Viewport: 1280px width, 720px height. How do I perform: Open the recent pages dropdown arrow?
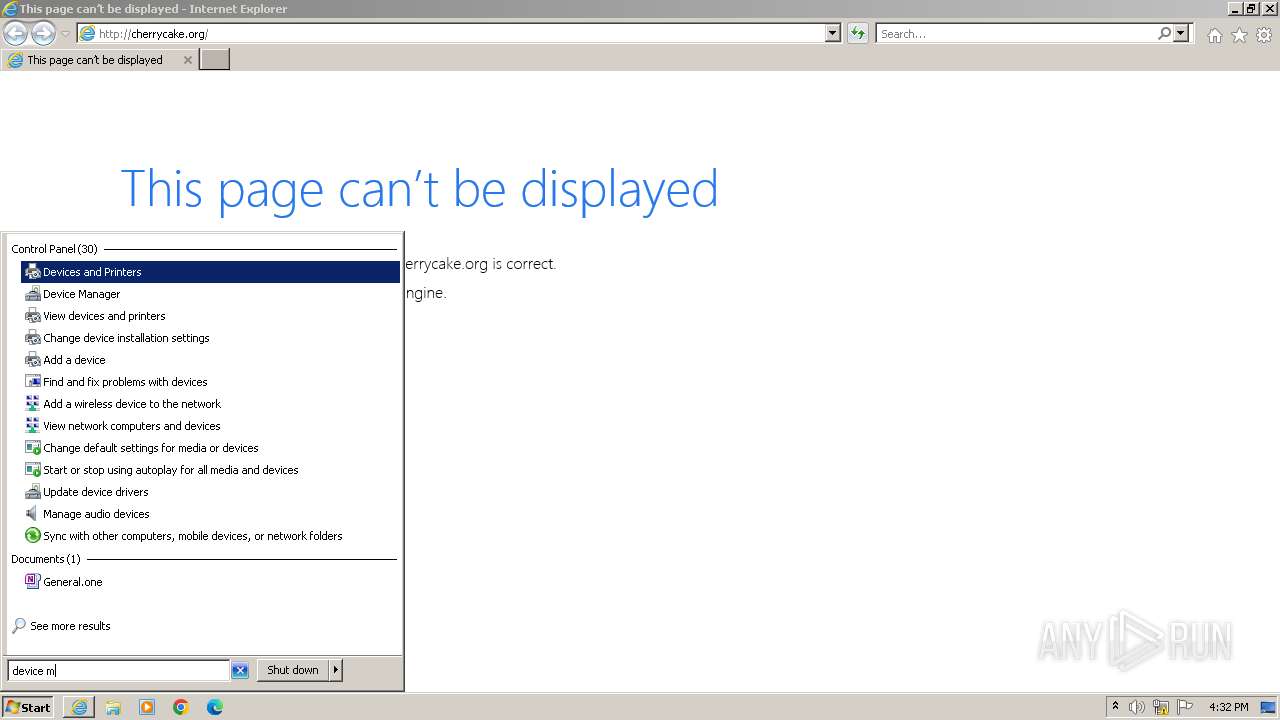point(65,34)
